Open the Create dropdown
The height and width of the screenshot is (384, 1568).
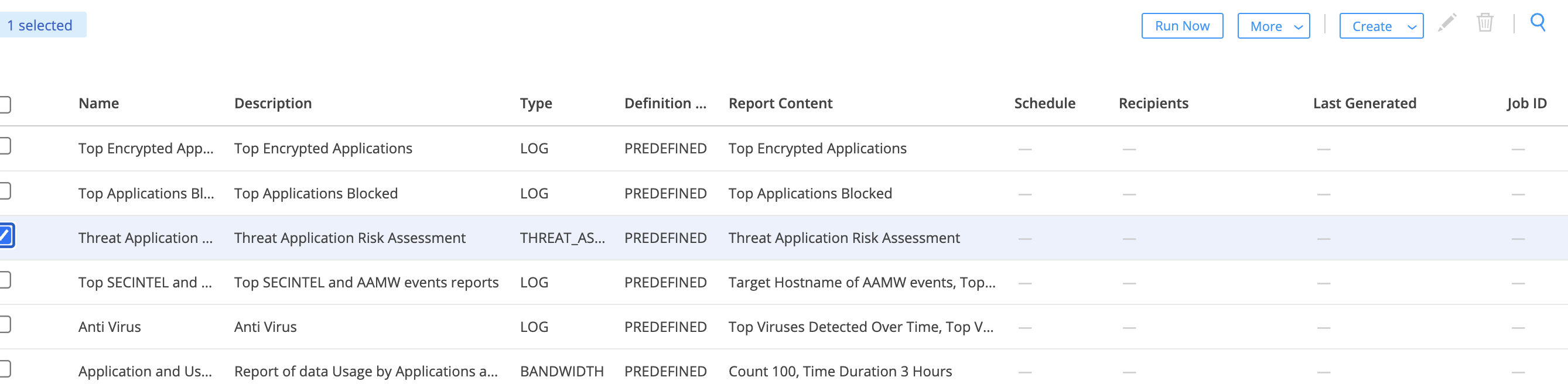click(x=1381, y=26)
